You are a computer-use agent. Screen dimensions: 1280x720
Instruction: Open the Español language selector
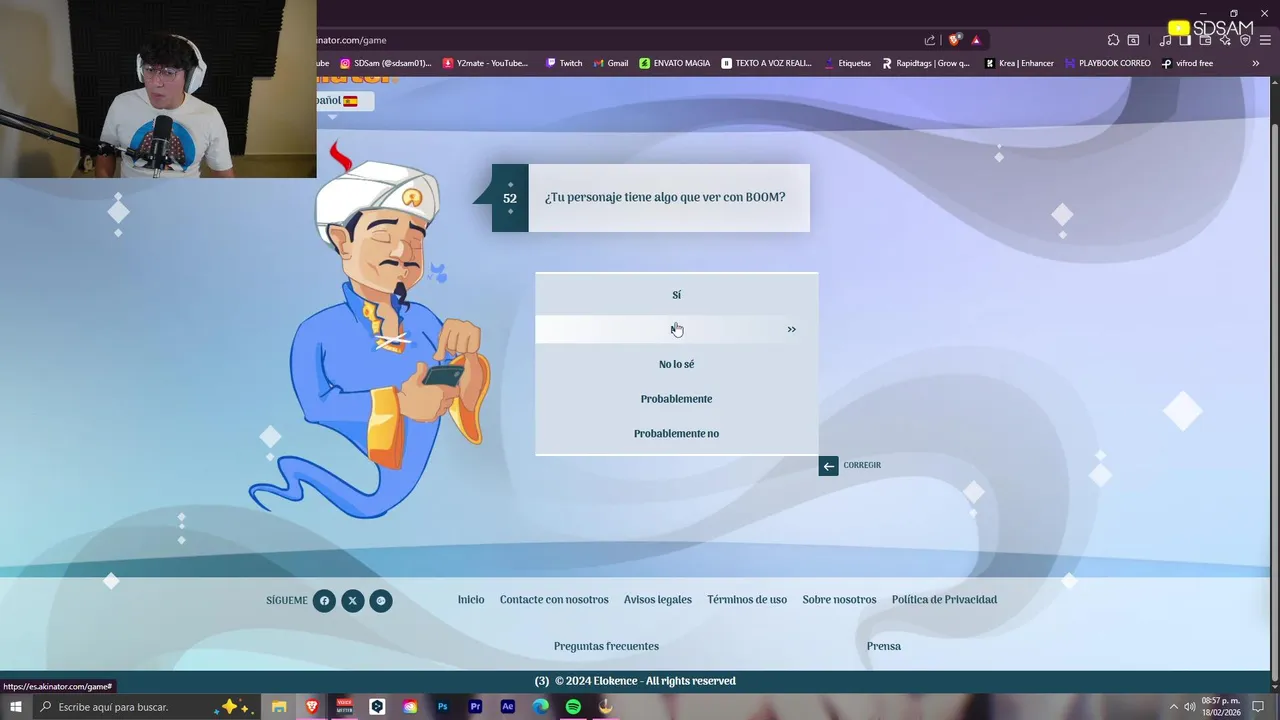345,101
